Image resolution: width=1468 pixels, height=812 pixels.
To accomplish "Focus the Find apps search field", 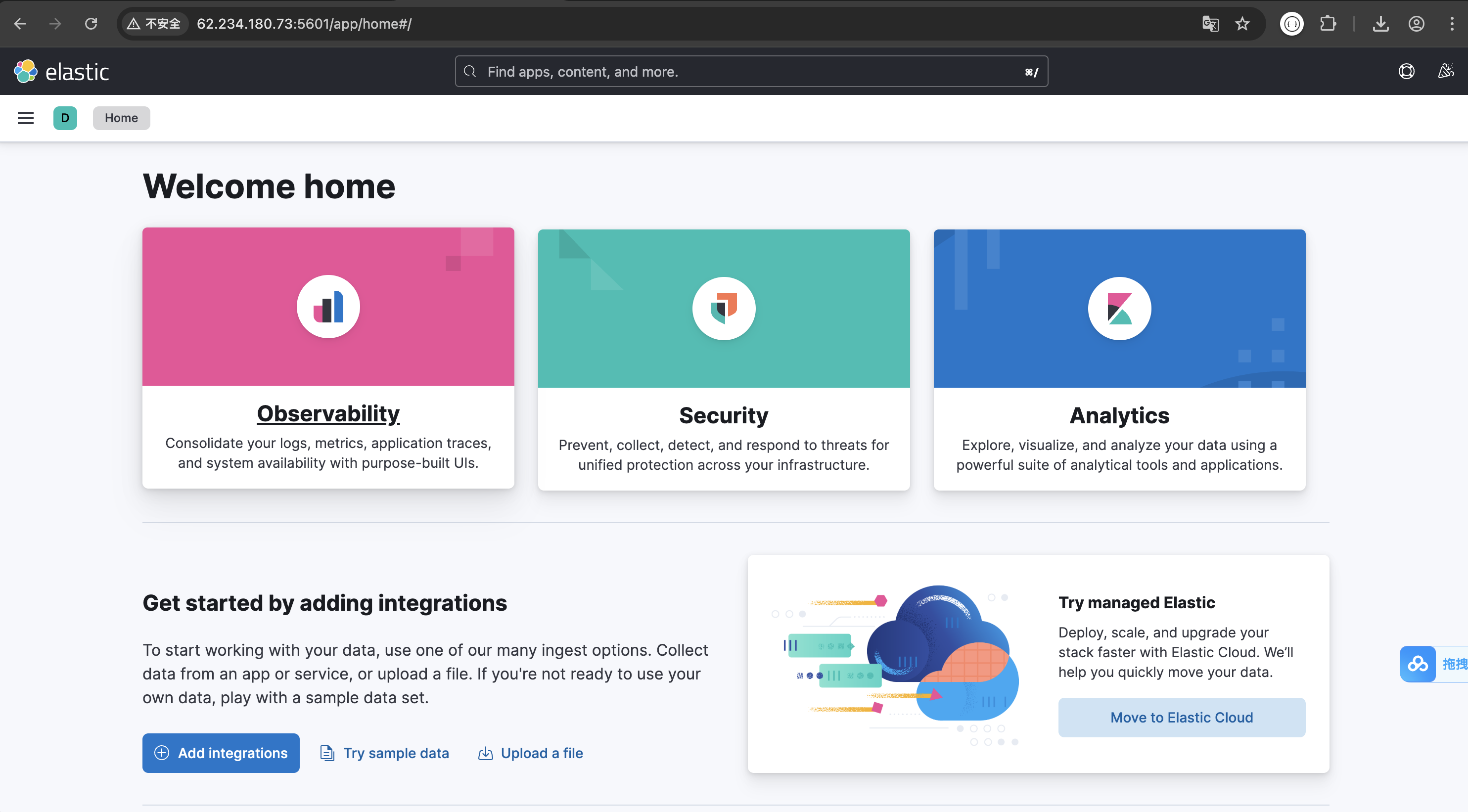I will click(751, 72).
